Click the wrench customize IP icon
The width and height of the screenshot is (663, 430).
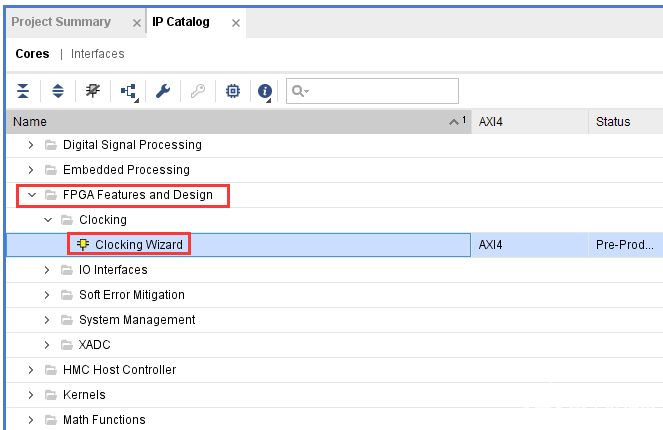pos(163,91)
